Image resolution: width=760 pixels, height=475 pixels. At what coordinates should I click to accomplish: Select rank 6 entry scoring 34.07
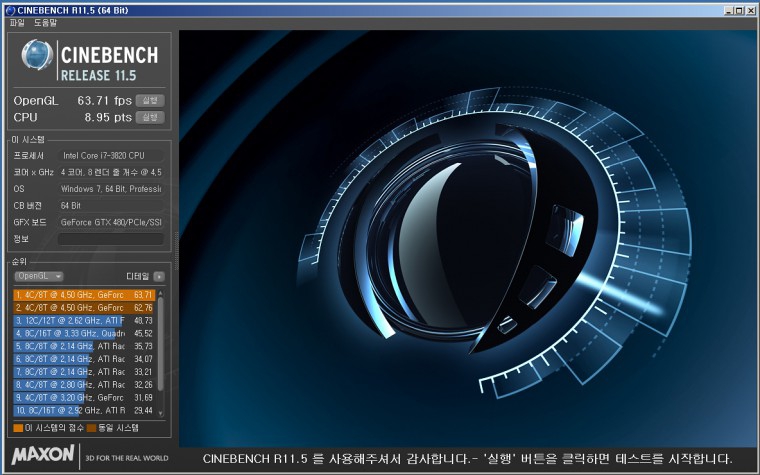click(x=84, y=359)
